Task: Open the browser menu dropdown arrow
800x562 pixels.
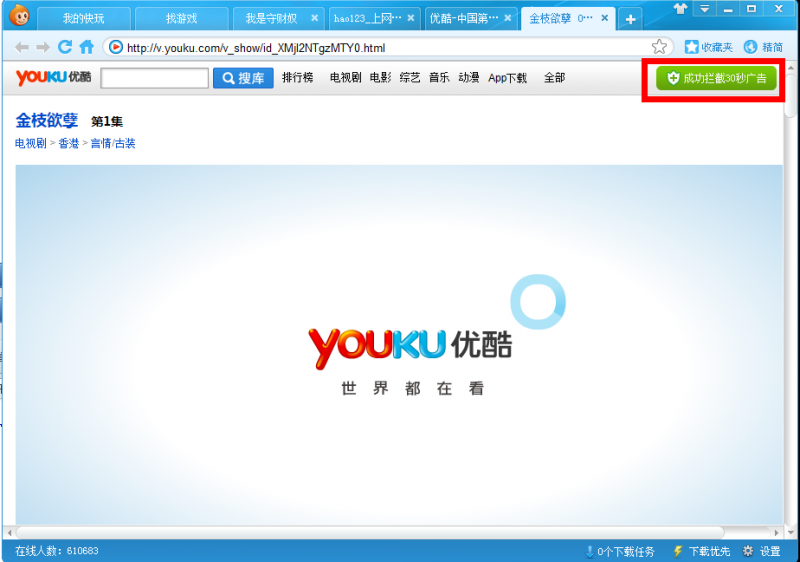Action: [705, 9]
